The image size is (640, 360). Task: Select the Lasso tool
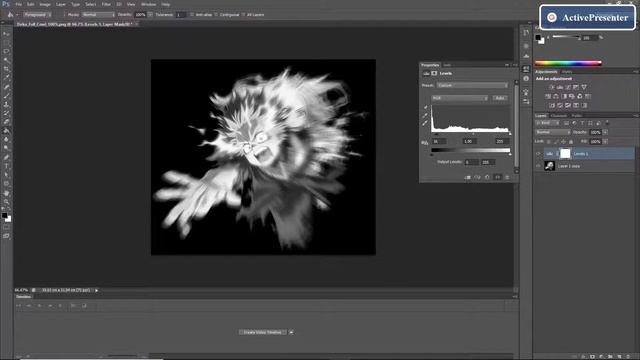coord(6,51)
